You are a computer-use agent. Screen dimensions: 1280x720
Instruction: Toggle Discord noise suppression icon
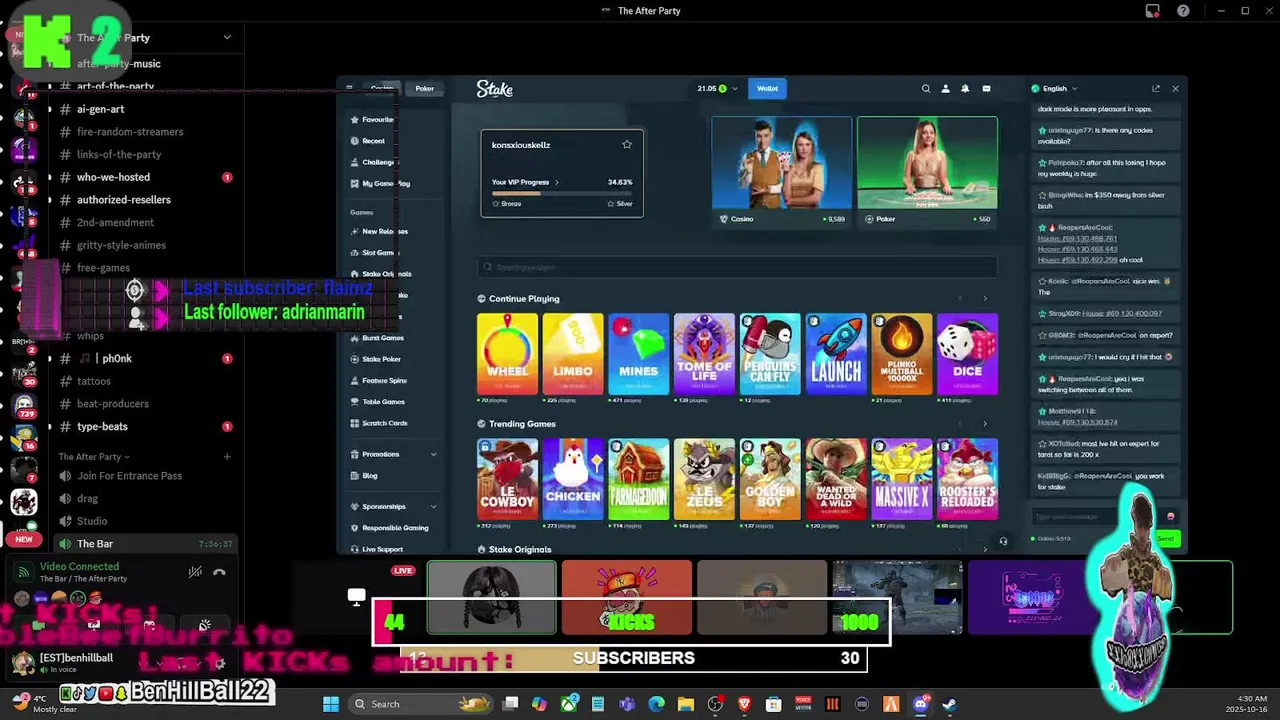195,572
